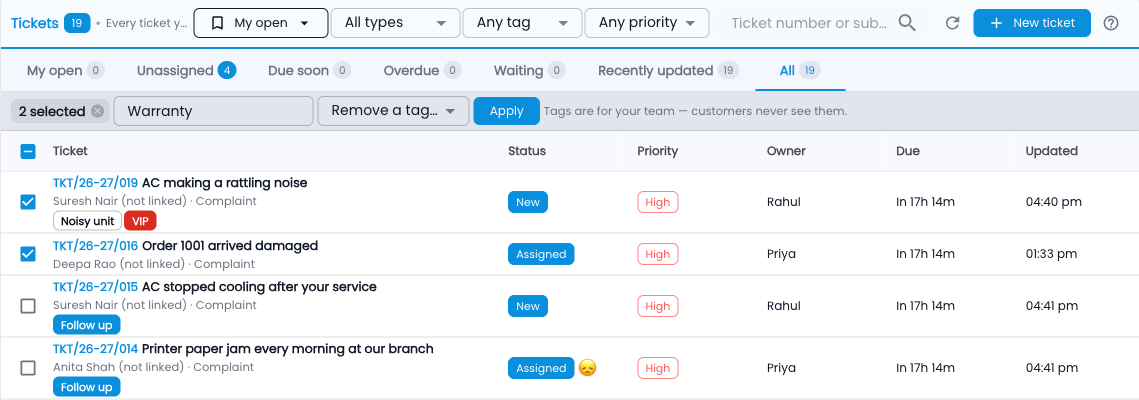This screenshot has height=400, width=1139.
Task: Click the red VIP tag
Action: coord(140,221)
